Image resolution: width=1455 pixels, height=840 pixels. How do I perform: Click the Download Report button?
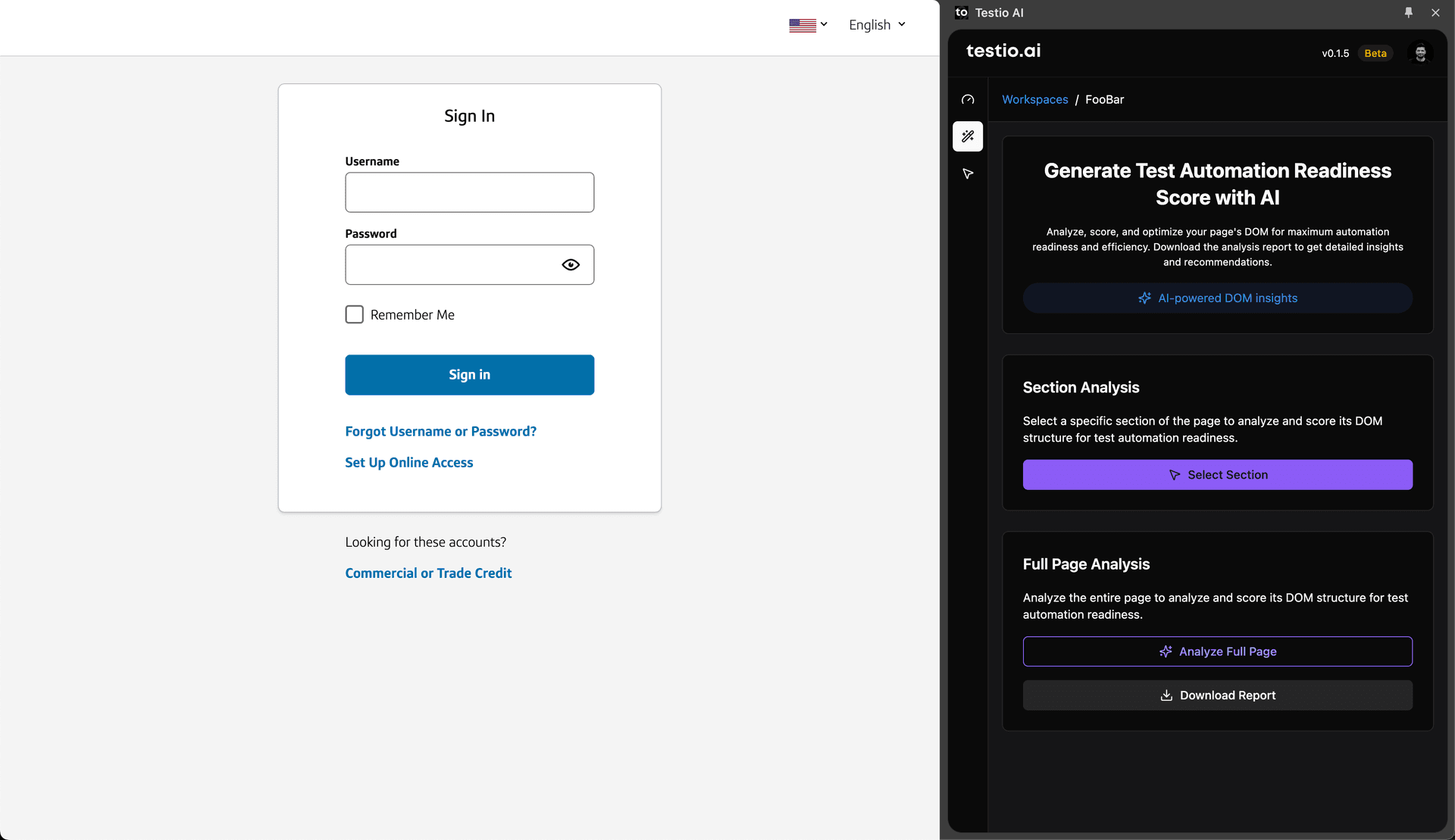coord(1217,695)
